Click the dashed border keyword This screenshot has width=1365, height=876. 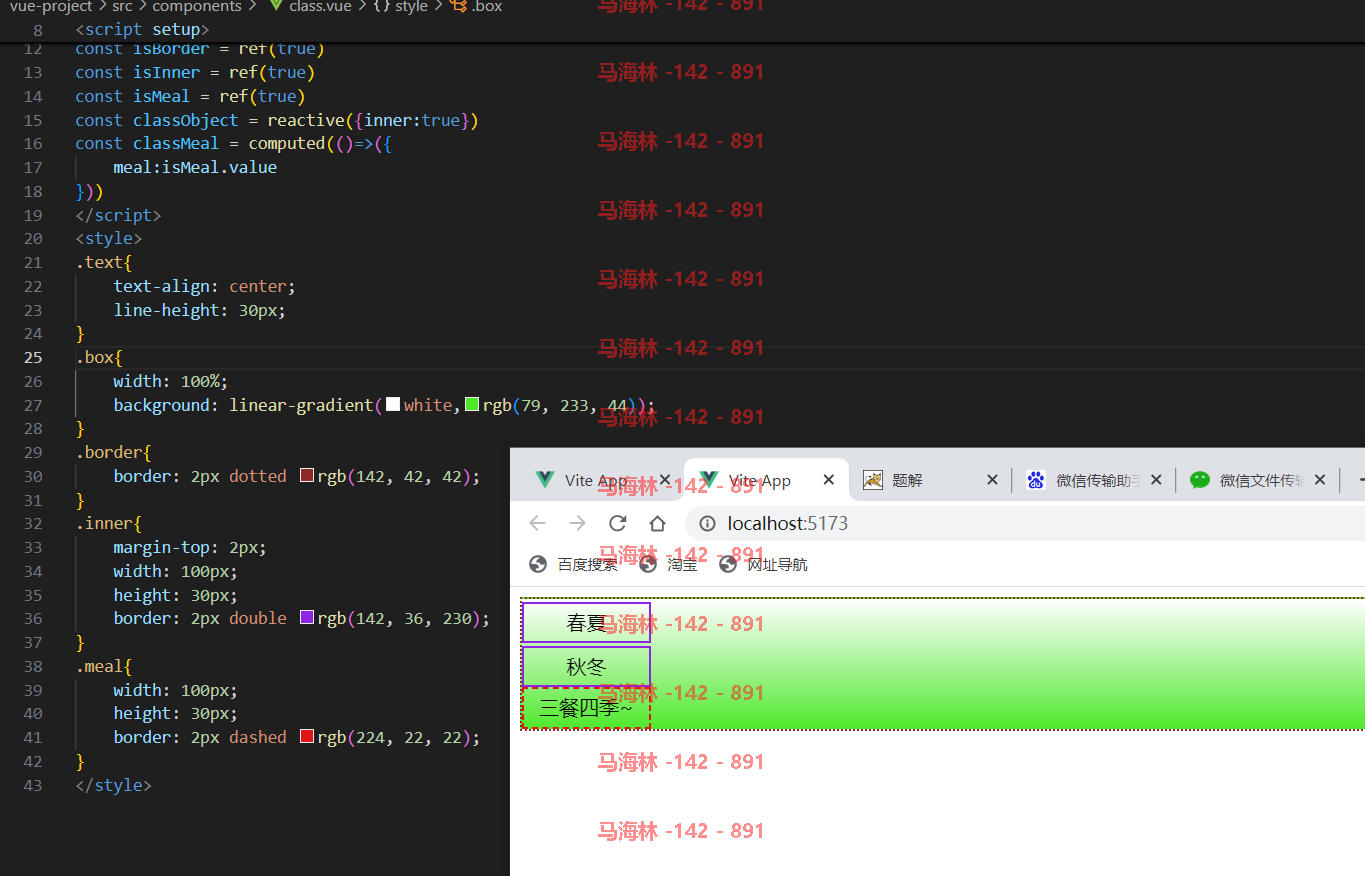[x=258, y=737]
